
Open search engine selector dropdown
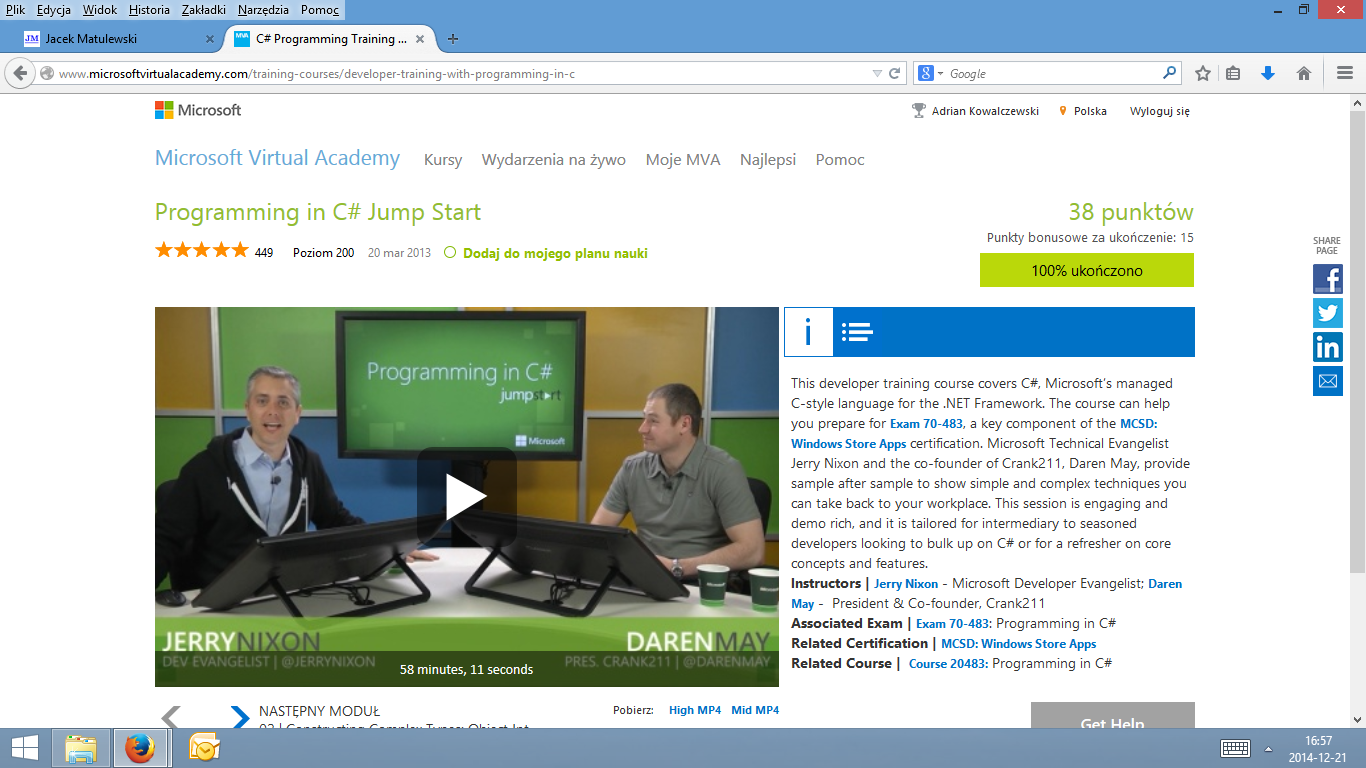coord(930,73)
